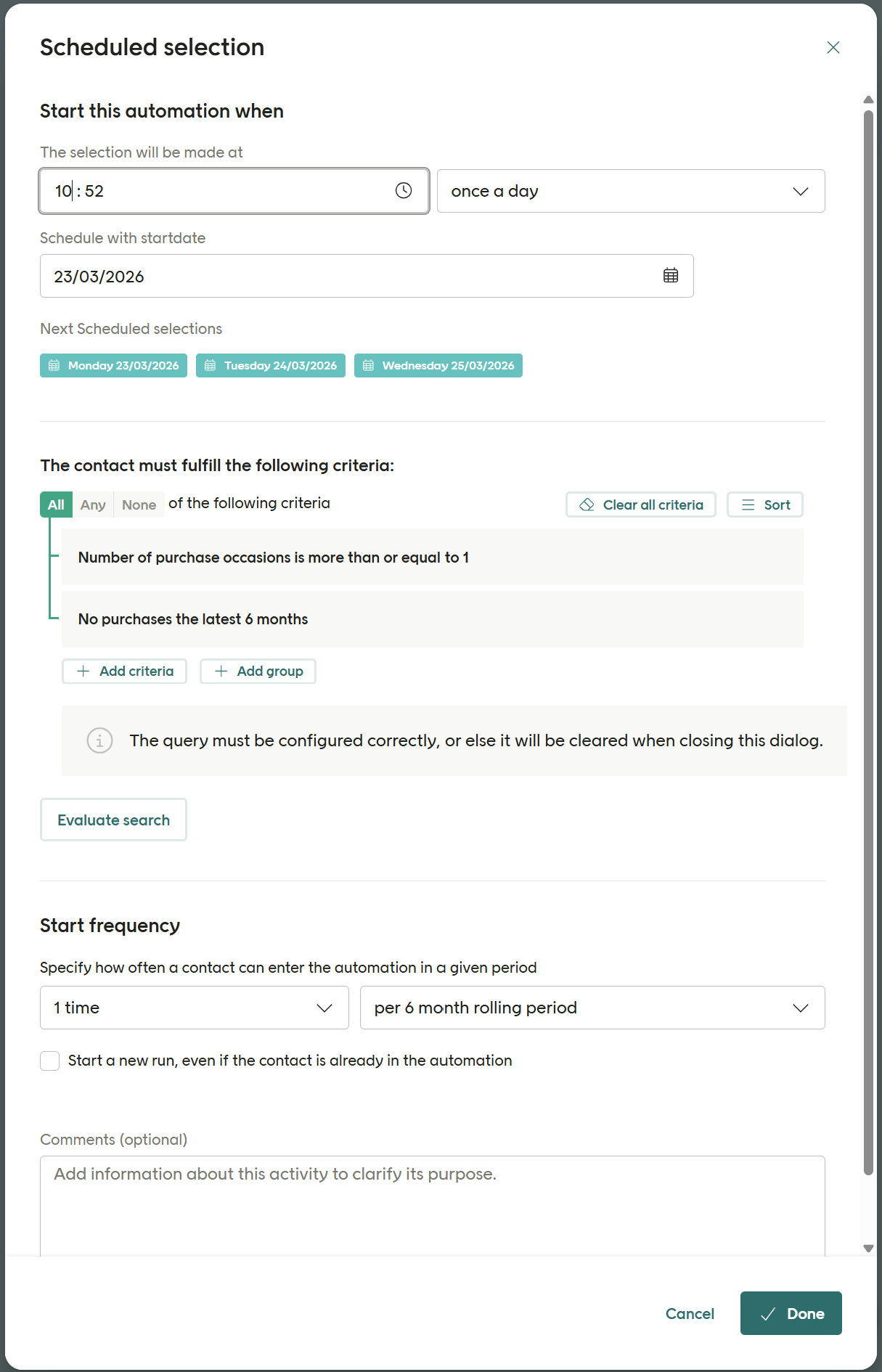Screen dimensions: 882x1372
Task: Select the 'All' criteria match tab
Action: pyautogui.click(x=56, y=505)
